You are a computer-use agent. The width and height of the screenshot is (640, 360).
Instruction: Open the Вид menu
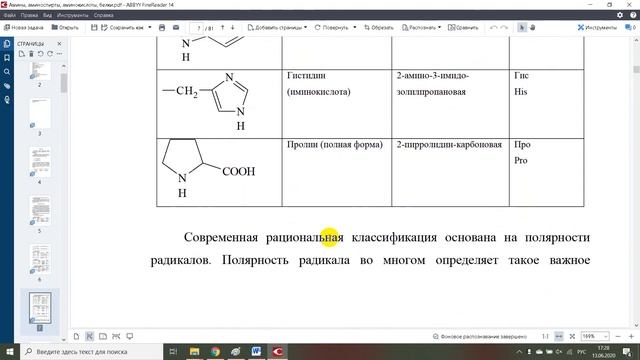tap(47, 16)
